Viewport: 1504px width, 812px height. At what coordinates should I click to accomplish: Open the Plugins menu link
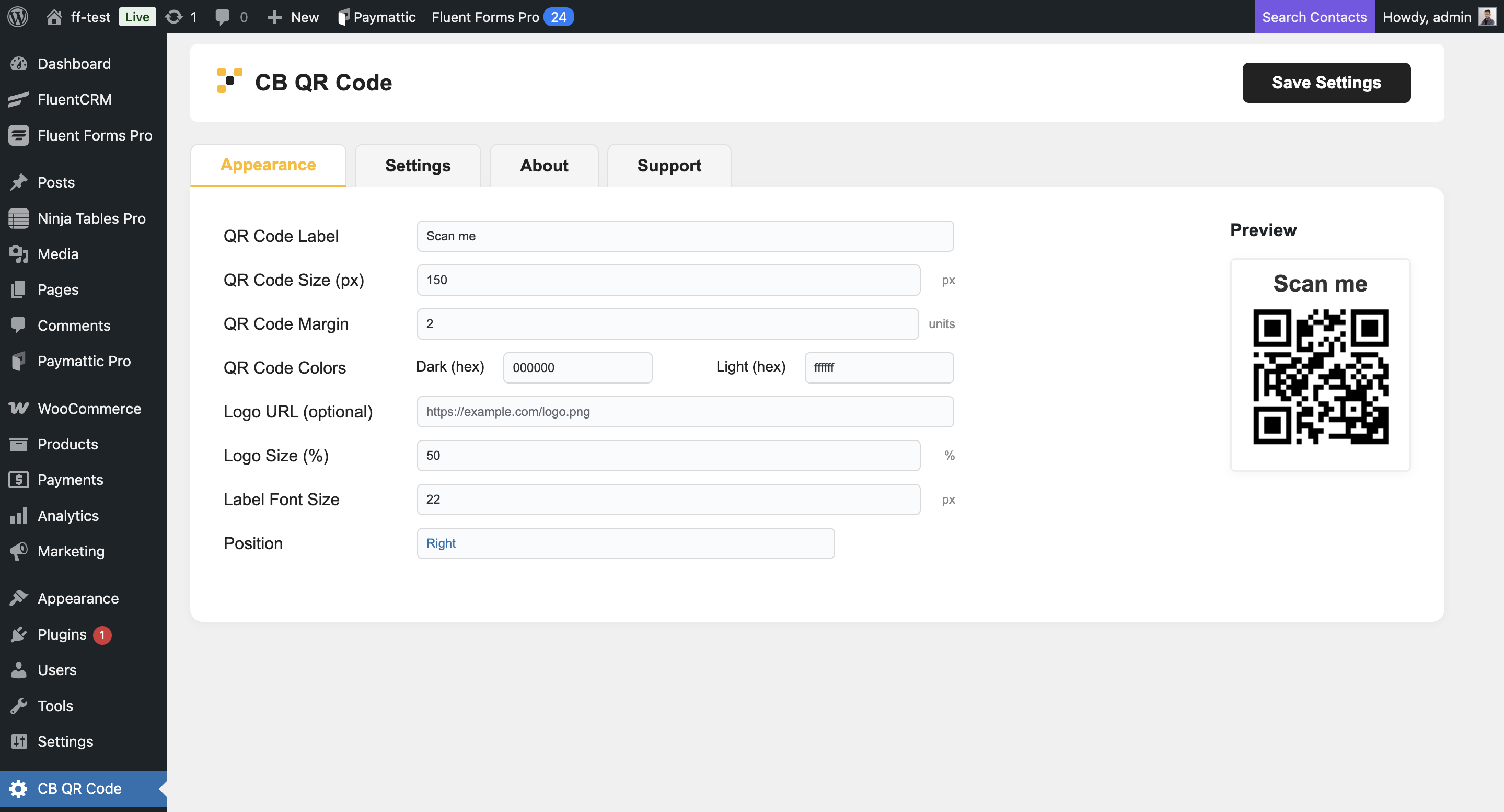click(x=61, y=634)
